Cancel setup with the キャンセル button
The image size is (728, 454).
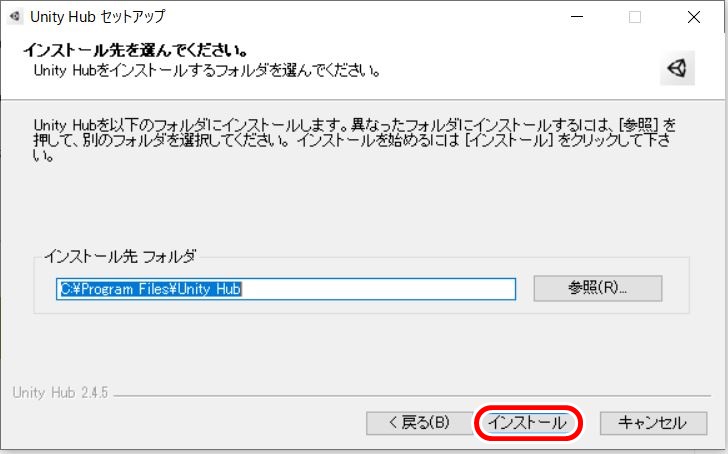coord(653,423)
